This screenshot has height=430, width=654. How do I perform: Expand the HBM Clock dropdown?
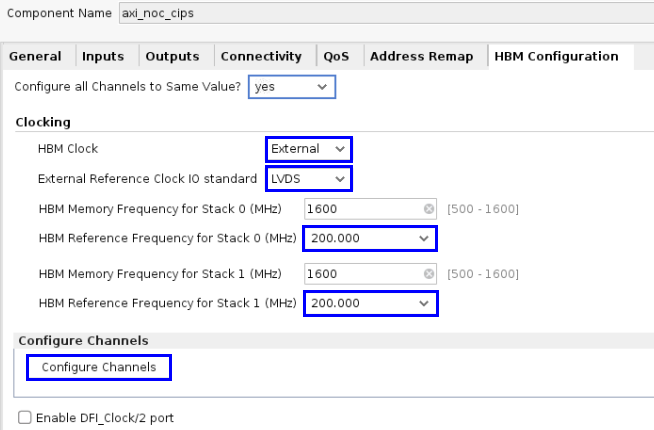click(309, 149)
